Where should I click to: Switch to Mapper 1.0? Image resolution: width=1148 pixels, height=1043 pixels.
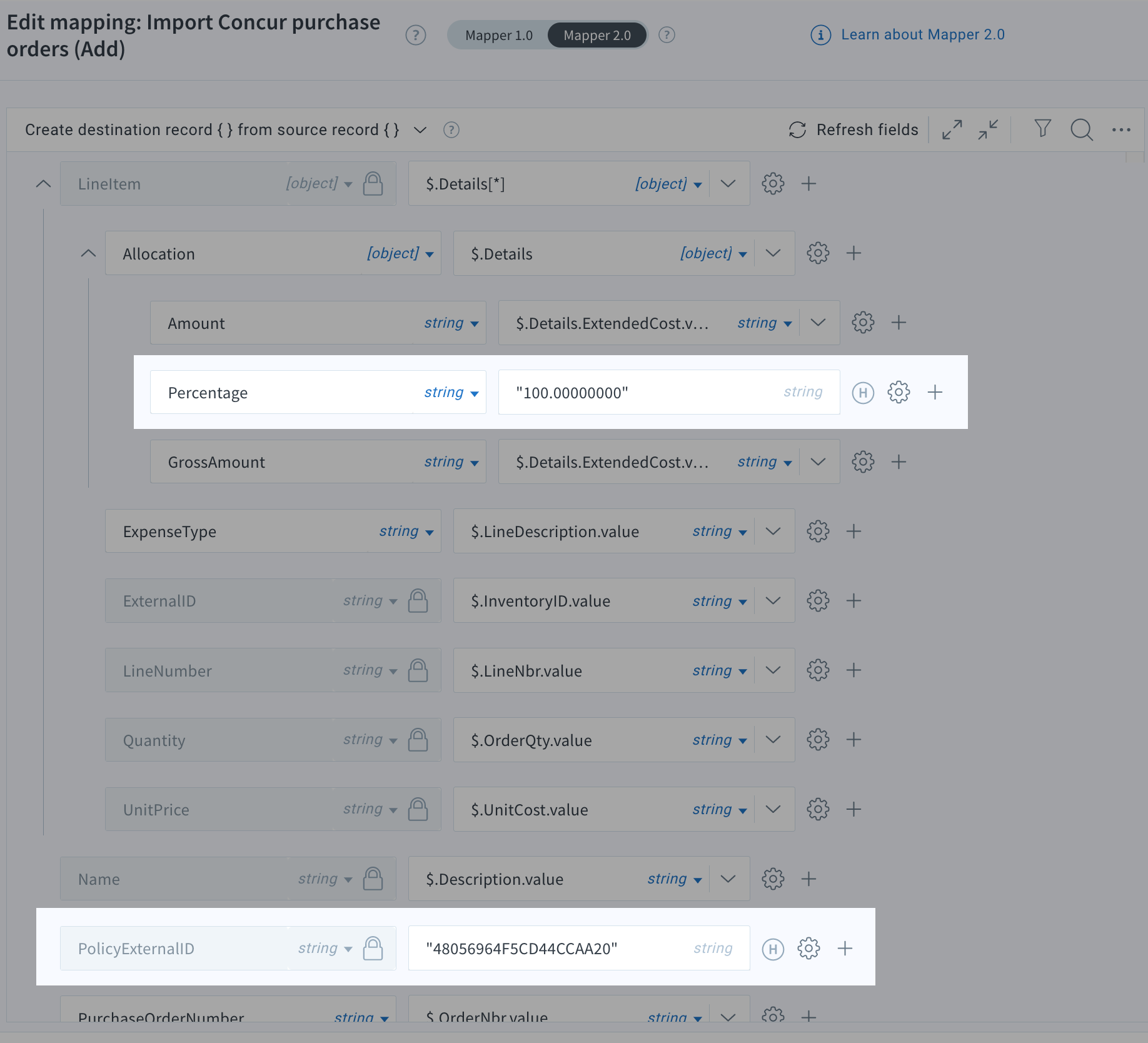[x=499, y=36]
